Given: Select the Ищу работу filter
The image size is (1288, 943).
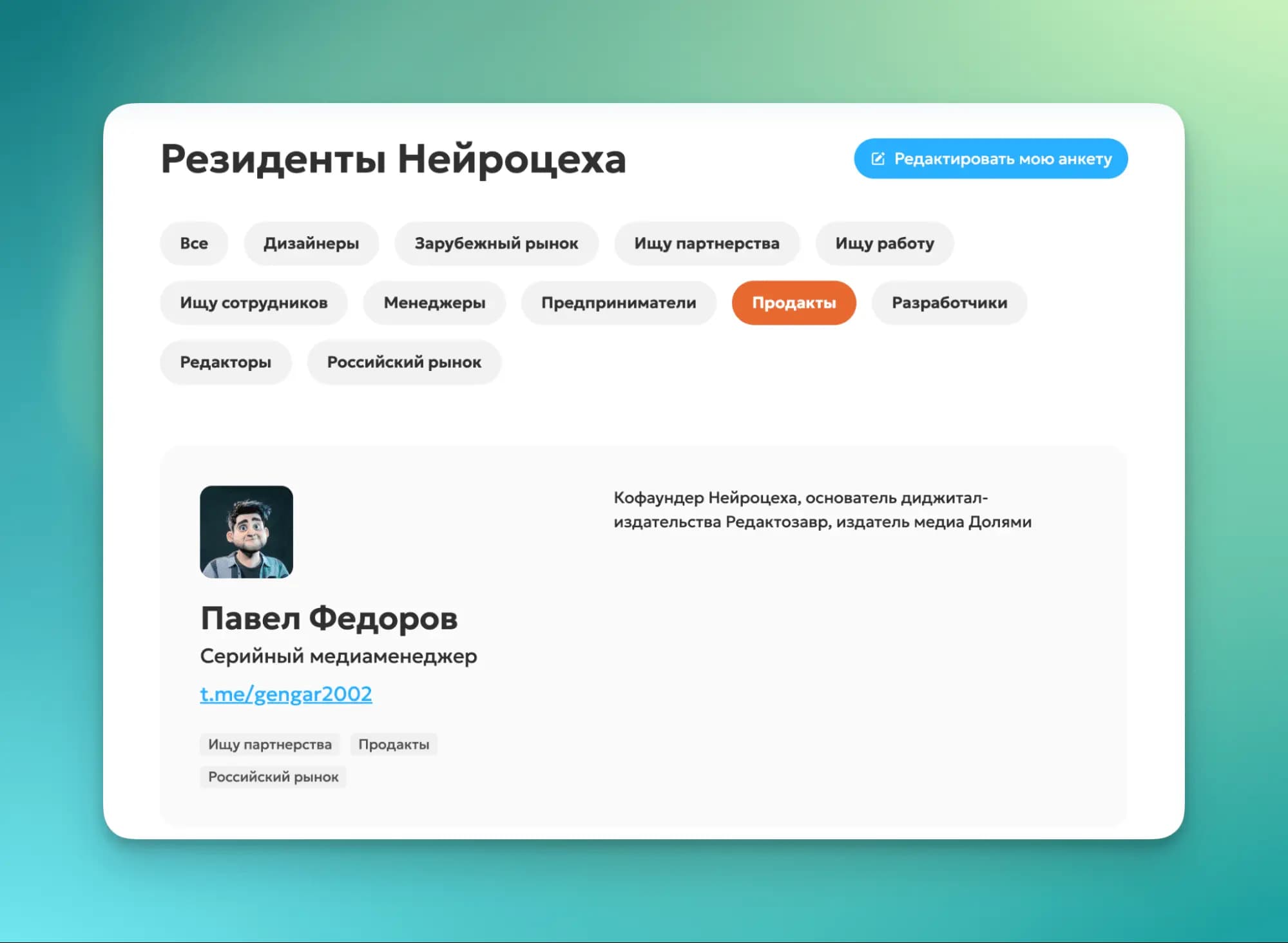Looking at the screenshot, I should (884, 243).
